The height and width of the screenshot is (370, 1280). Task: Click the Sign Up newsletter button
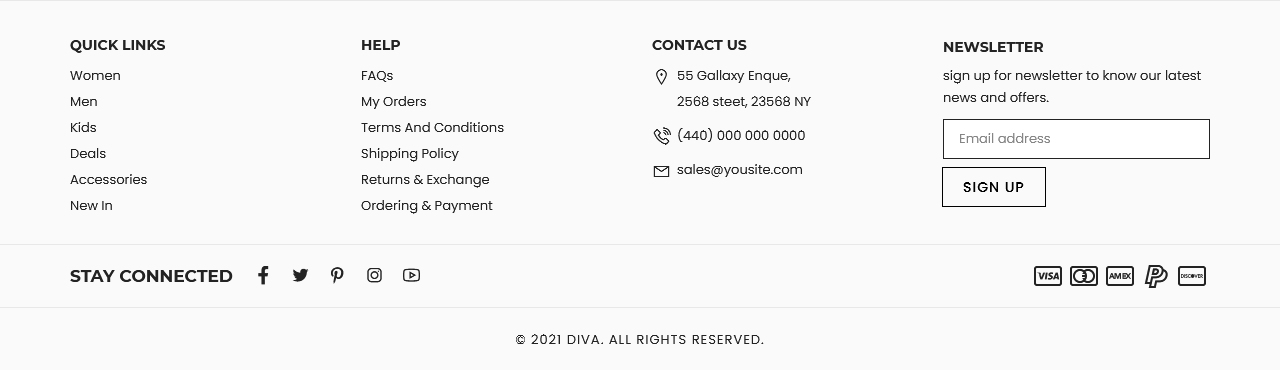(x=994, y=187)
